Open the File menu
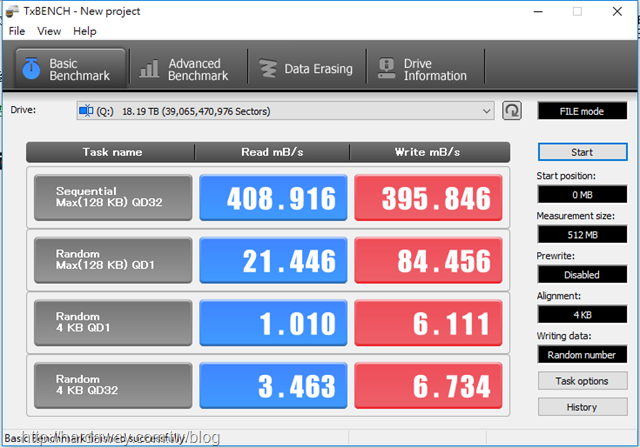This screenshot has width=640, height=448. coord(17,31)
